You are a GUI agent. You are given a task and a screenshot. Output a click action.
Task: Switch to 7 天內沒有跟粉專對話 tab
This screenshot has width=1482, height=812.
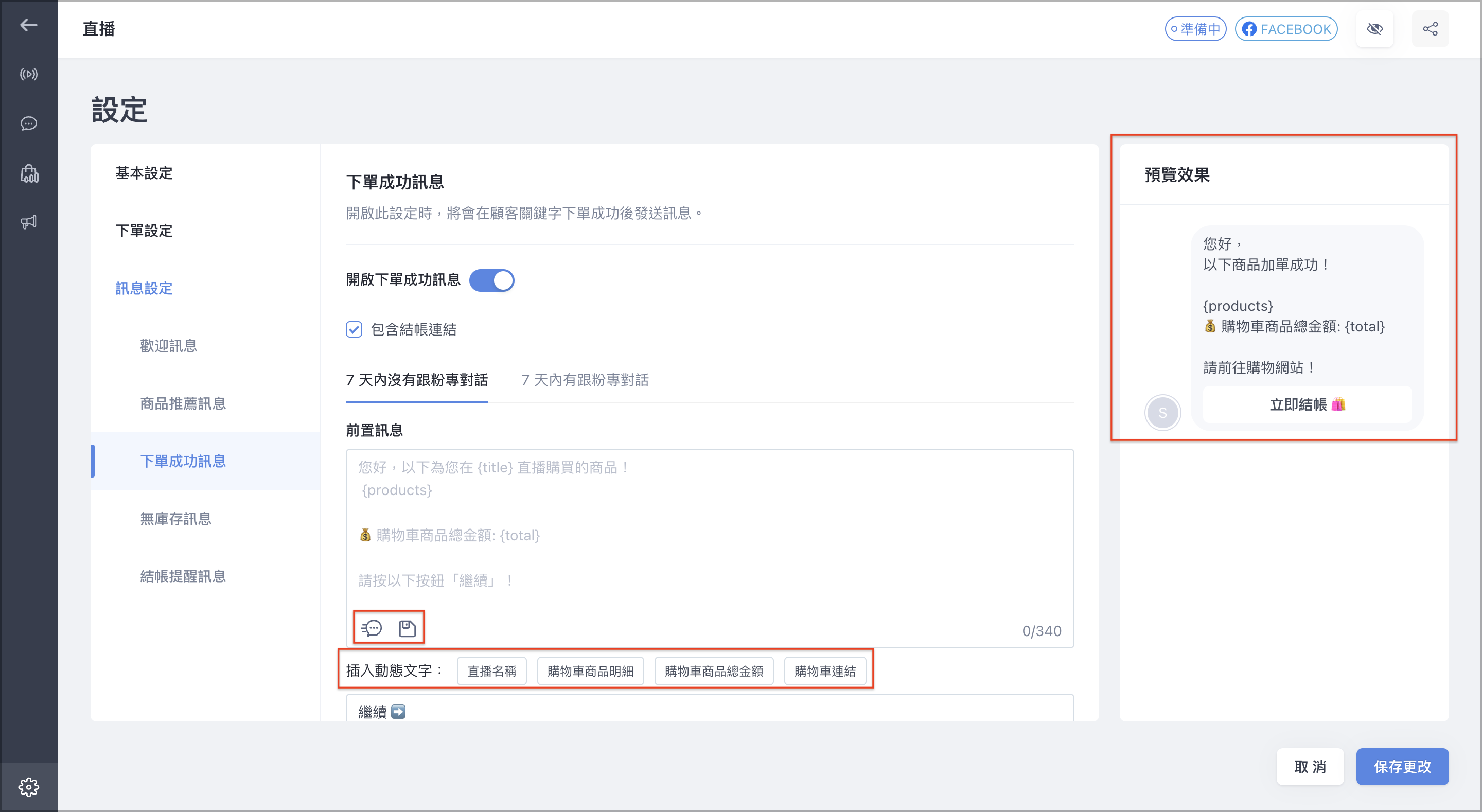(416, 380)
